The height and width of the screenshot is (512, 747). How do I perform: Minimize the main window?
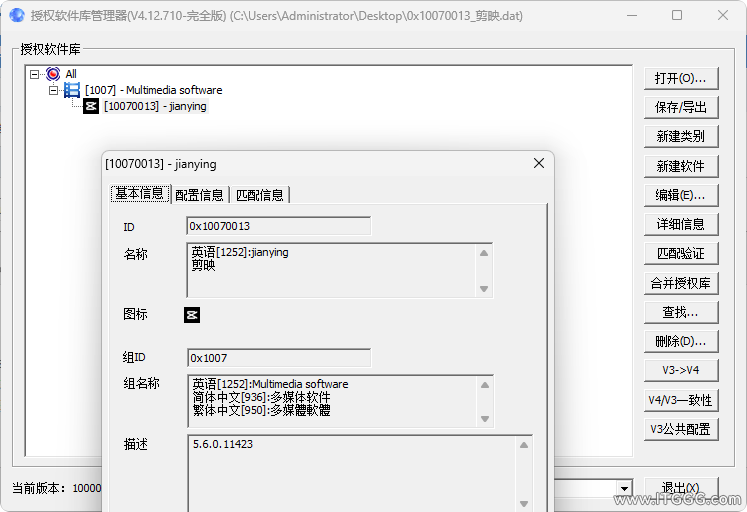tap(632, 15)
